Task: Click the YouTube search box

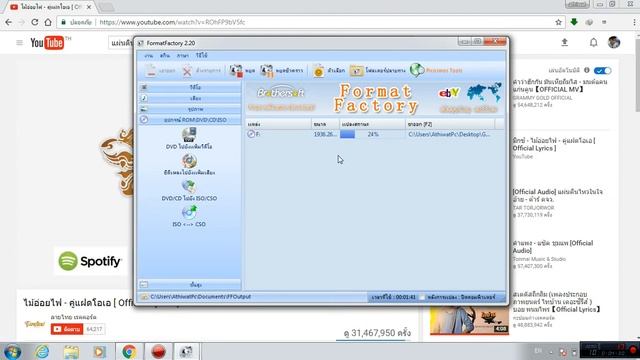Action: point(121,42)
